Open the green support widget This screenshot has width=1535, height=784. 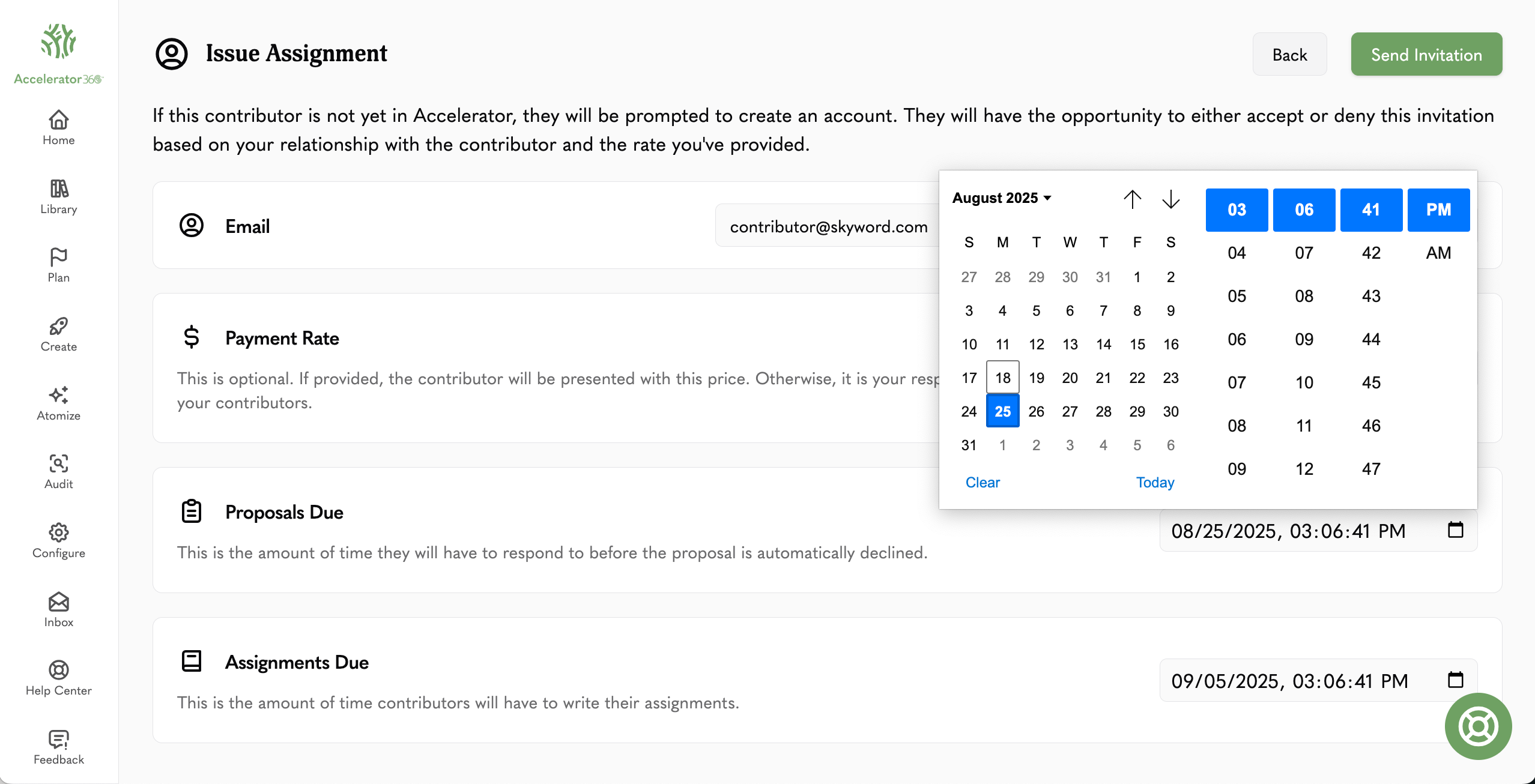click(1477, 726)
